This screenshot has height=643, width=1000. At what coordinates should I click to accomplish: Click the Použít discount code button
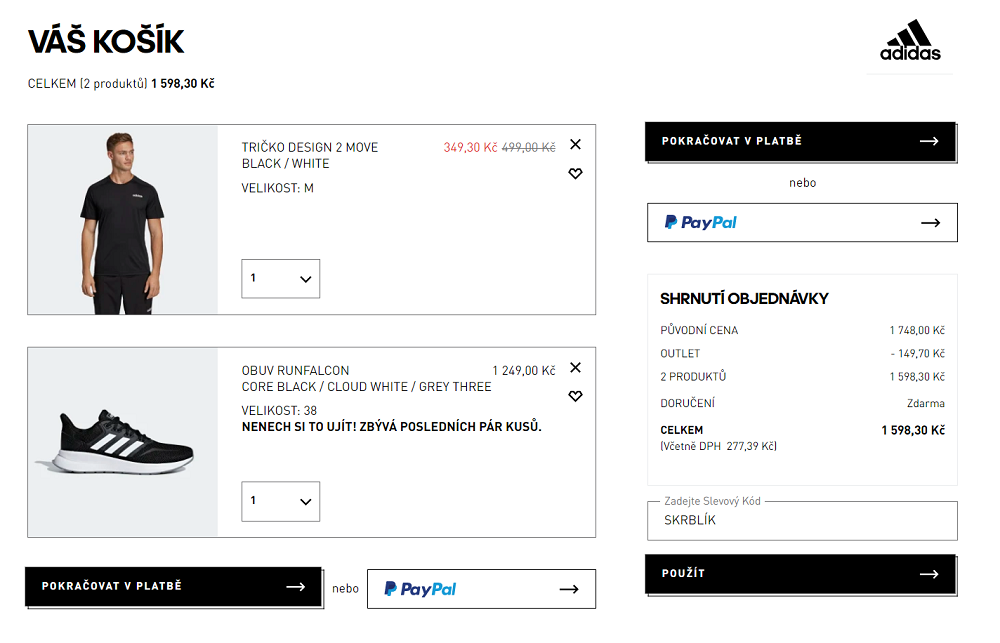[800, 574]
